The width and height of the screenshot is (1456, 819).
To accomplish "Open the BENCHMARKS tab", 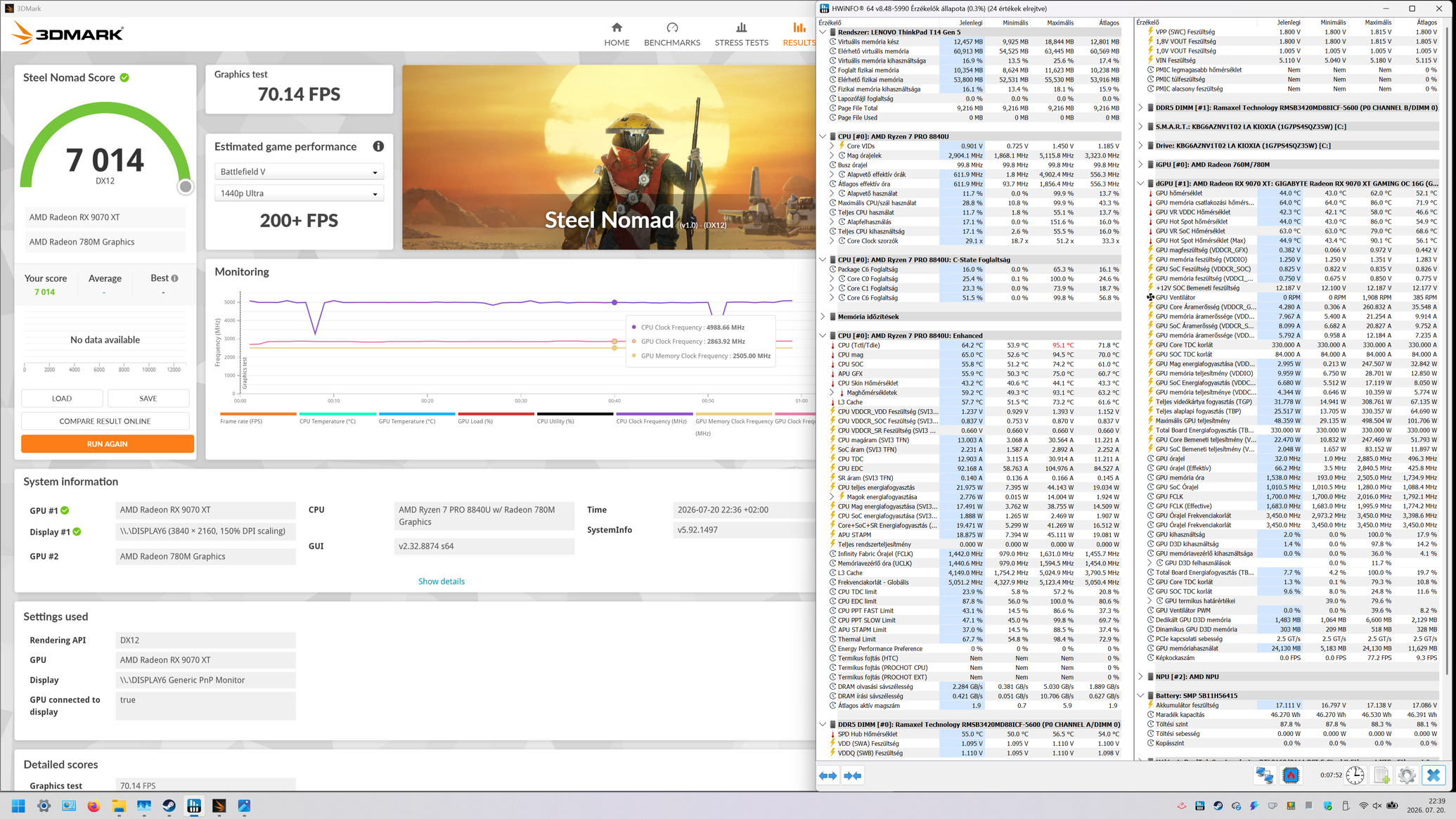I will tap(672, 34).
